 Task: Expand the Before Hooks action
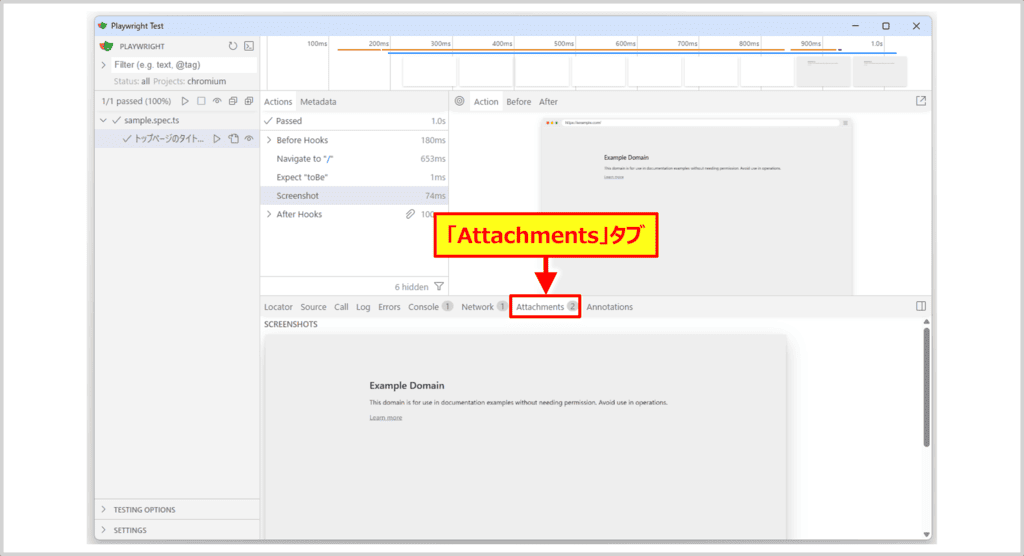(x=268, y=140)
